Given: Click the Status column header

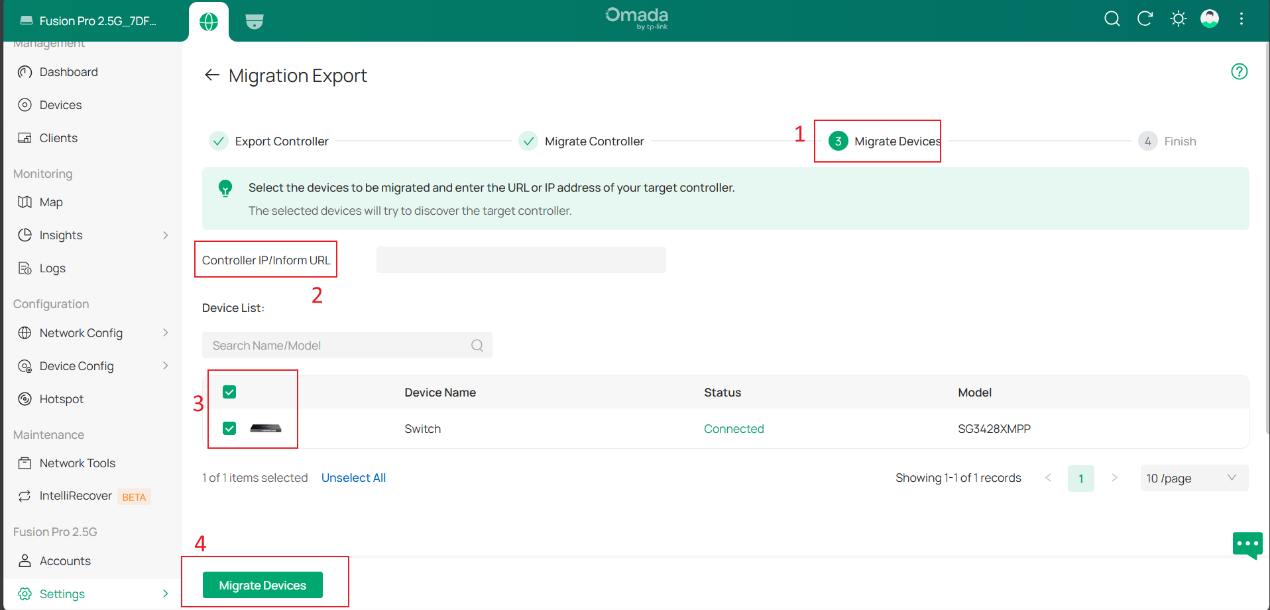Looking at the screenshot, I should 722,392.
